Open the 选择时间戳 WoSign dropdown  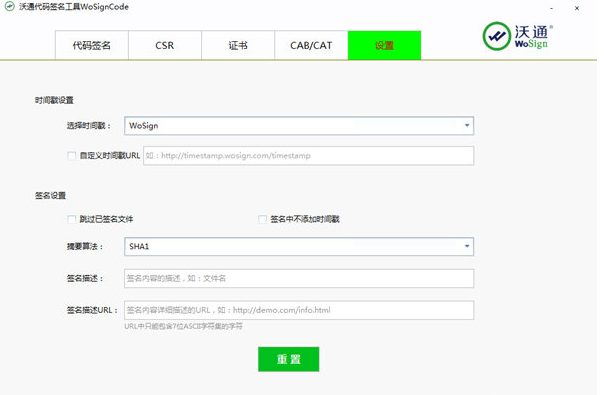299,126
